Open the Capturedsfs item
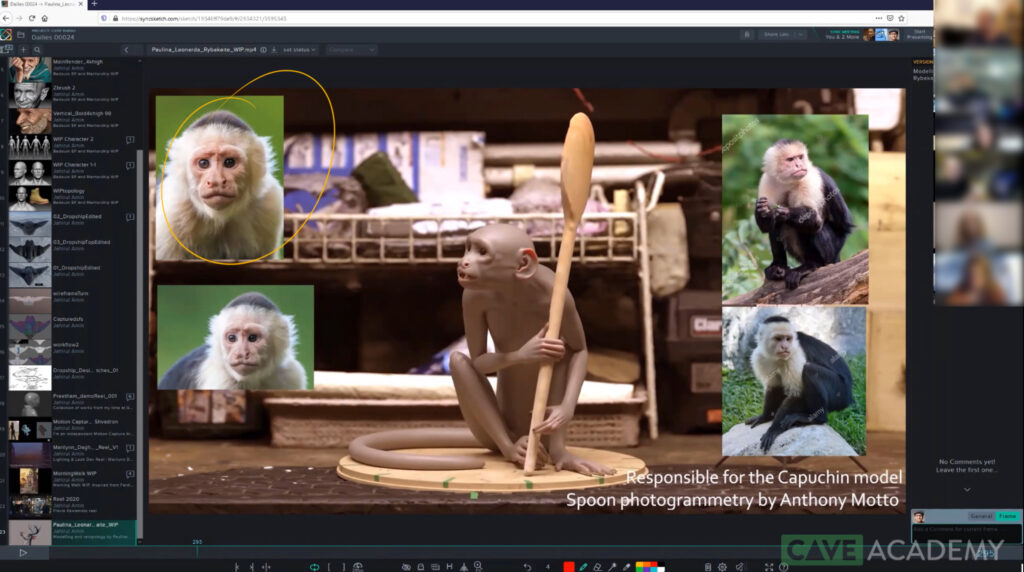The image size is (1024, 572). (72, 325)
